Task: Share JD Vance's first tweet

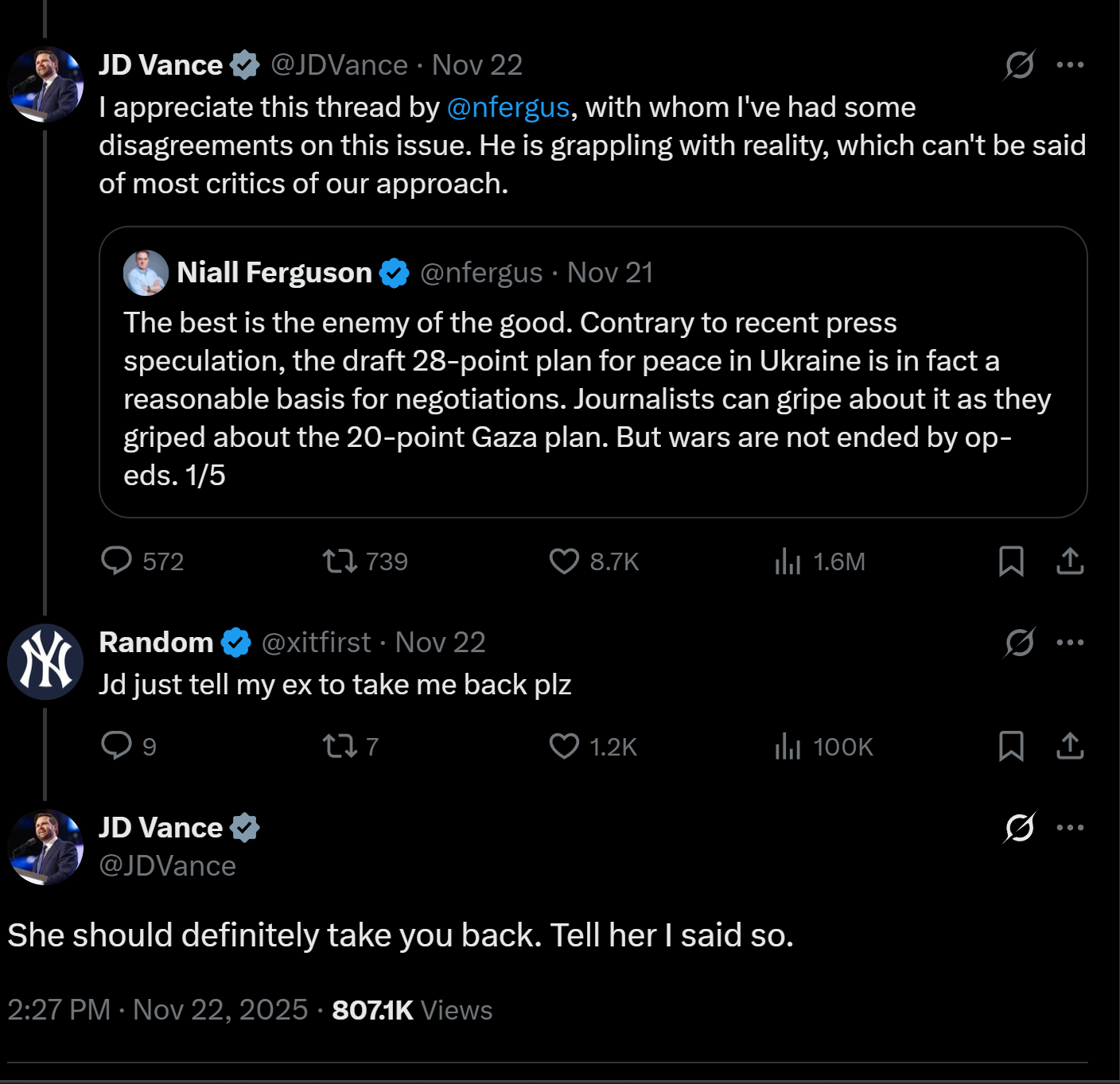Action: [x=1070, y=561]
